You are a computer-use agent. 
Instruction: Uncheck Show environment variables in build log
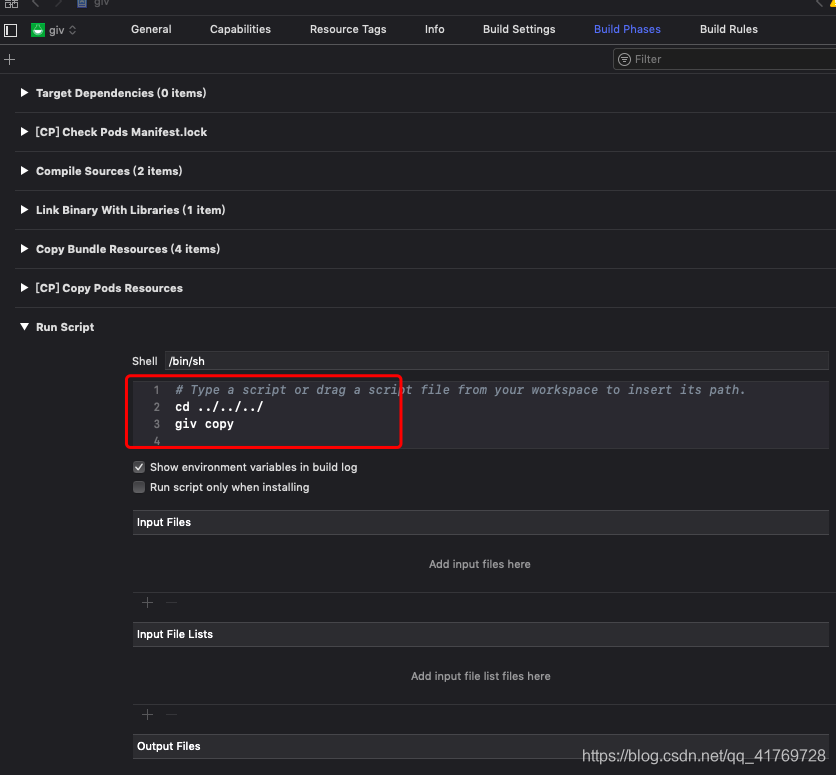(139, 466)
